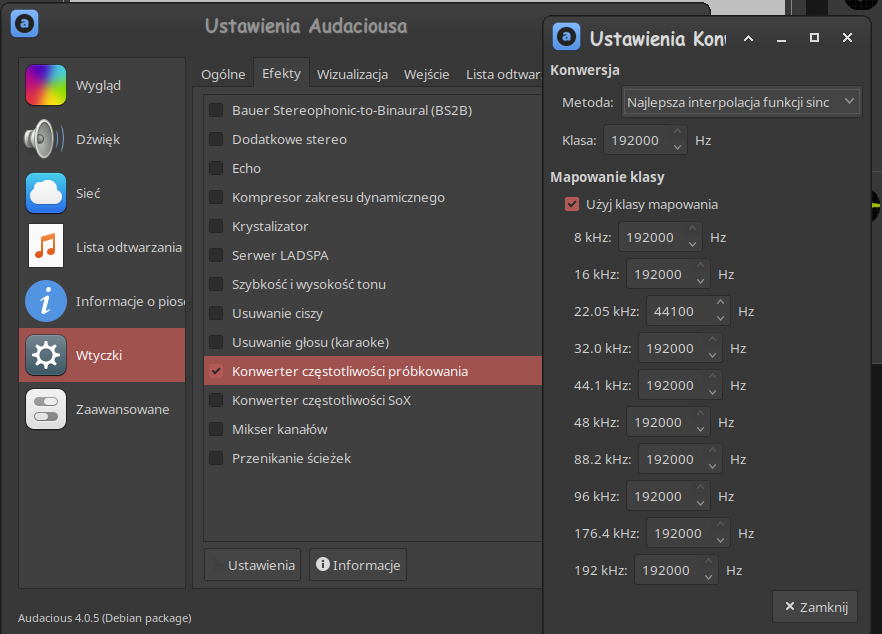Adjust the 176.4 kHz mapping stepper
Screen dimensions: 882x634
click(x=721, y=533)
